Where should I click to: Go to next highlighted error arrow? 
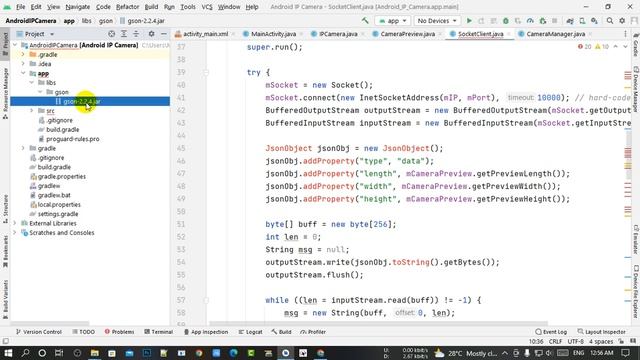coord(625,47)
